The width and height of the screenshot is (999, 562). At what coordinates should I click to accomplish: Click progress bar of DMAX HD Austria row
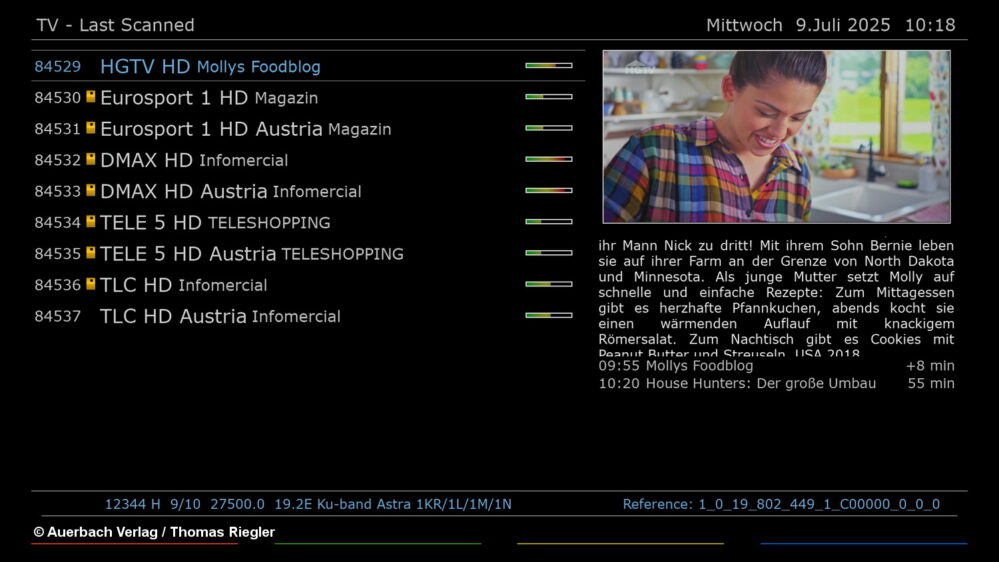(x=549, y=190)
